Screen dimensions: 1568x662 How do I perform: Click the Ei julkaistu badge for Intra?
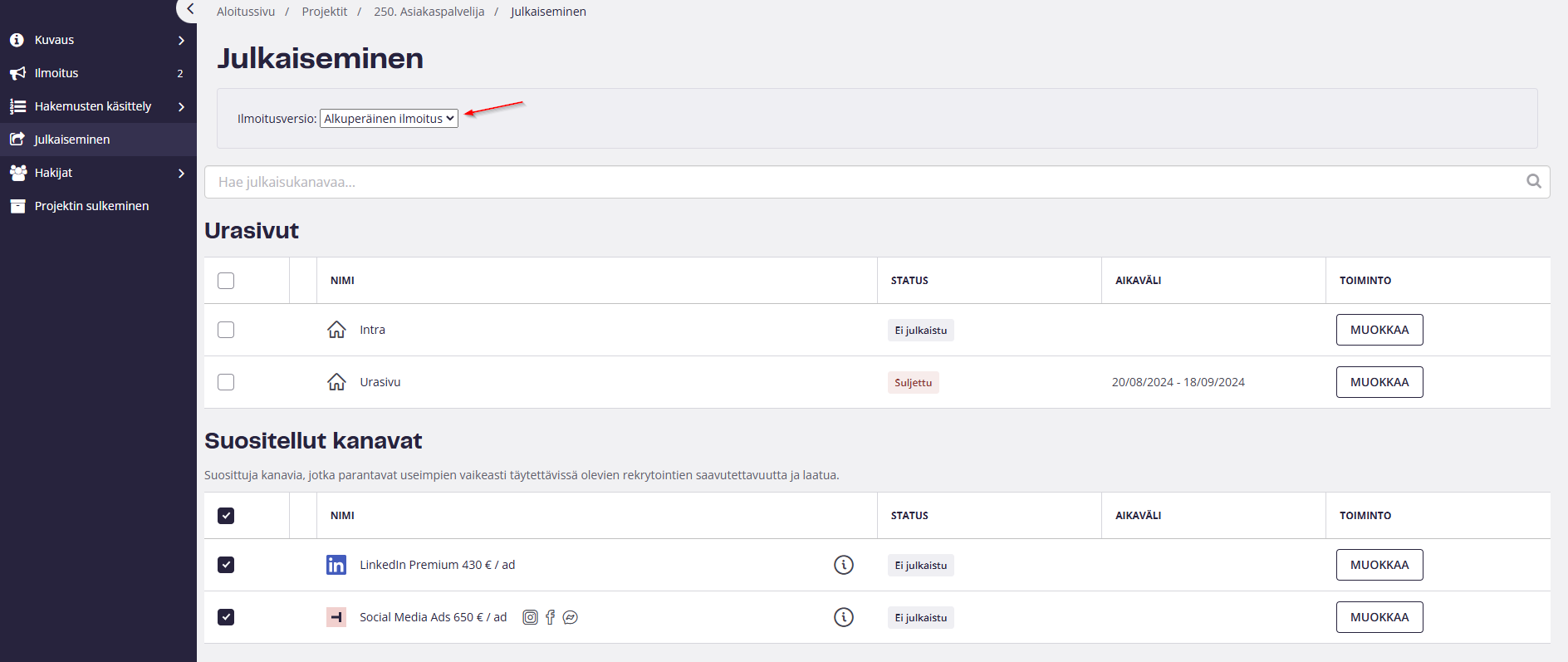(920, 331)
